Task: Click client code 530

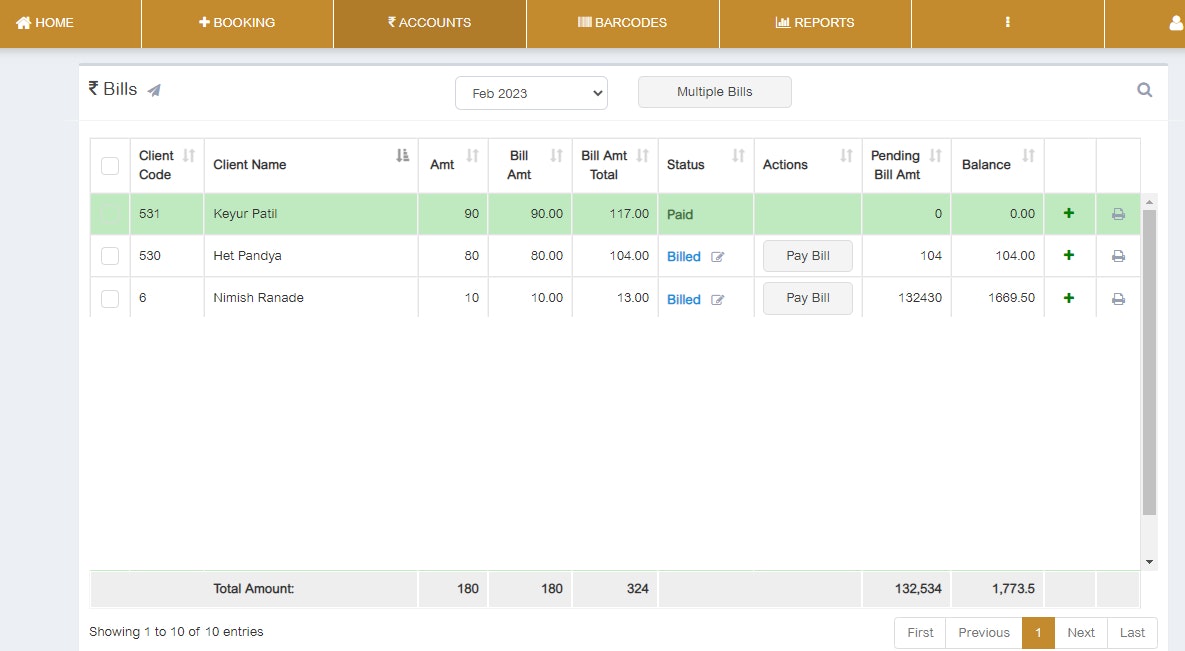Action: click(x=150, y=256)
